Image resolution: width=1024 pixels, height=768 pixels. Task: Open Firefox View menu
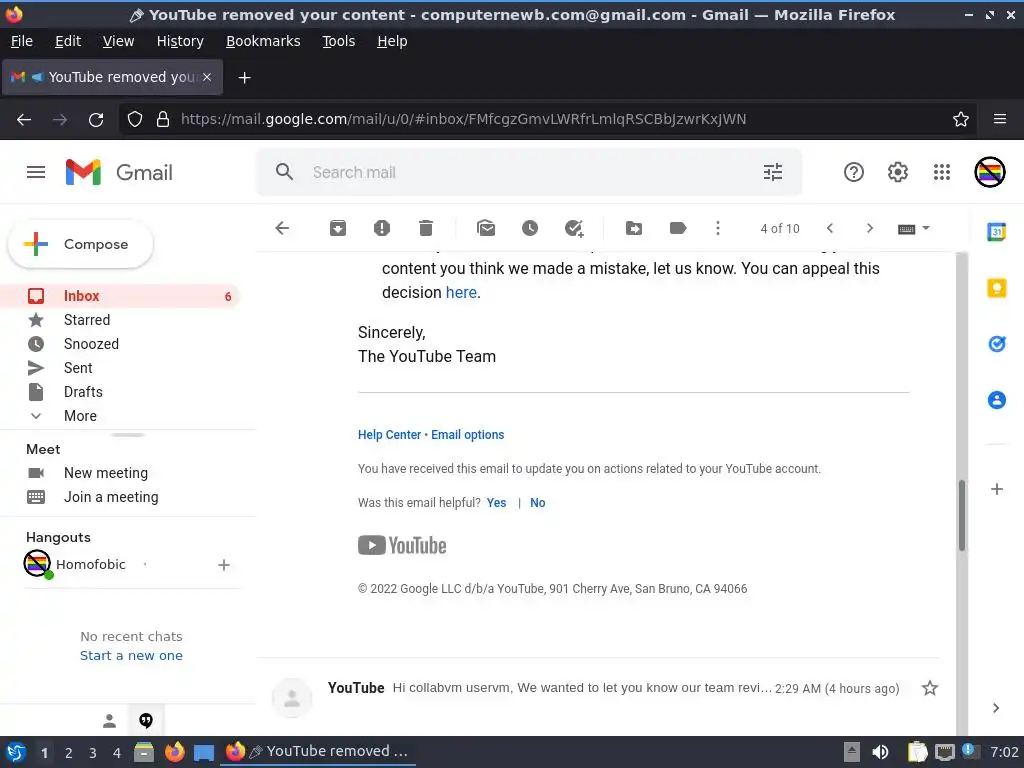[x=118, y=41]
